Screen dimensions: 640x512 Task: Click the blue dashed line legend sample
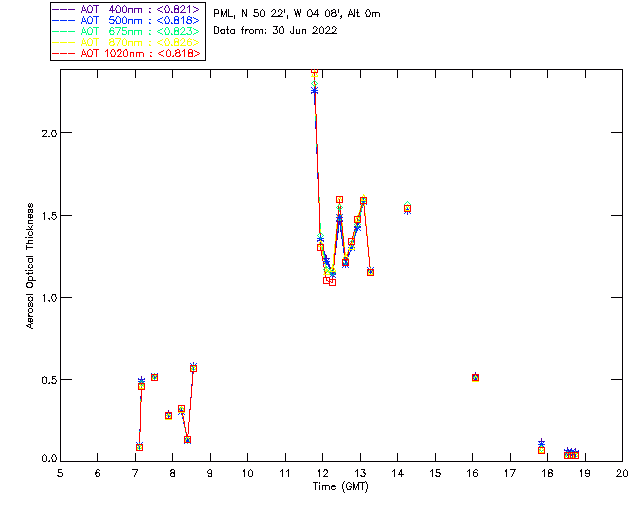(x=64, y=20)
